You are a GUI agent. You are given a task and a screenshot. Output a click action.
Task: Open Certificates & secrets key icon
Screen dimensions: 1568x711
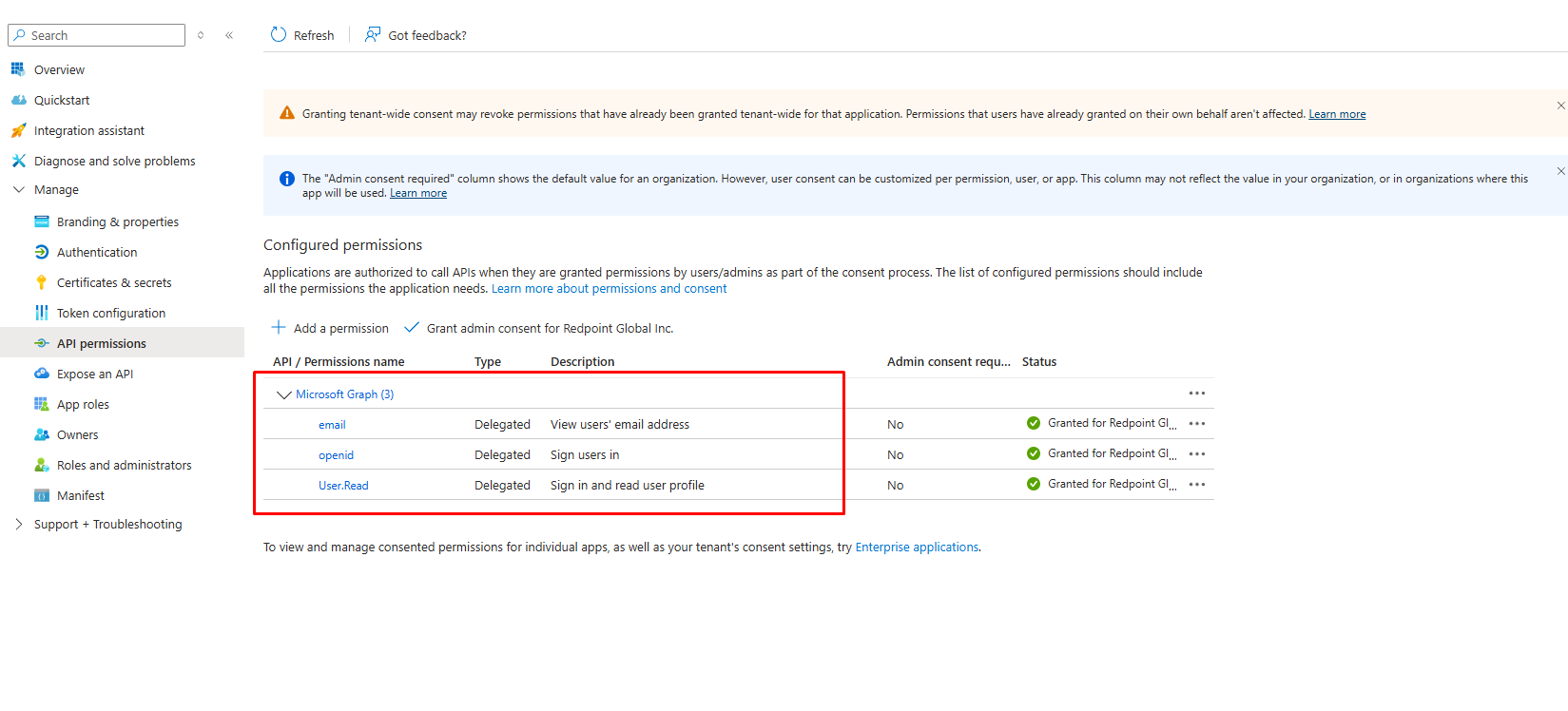(x=41, y=282)
